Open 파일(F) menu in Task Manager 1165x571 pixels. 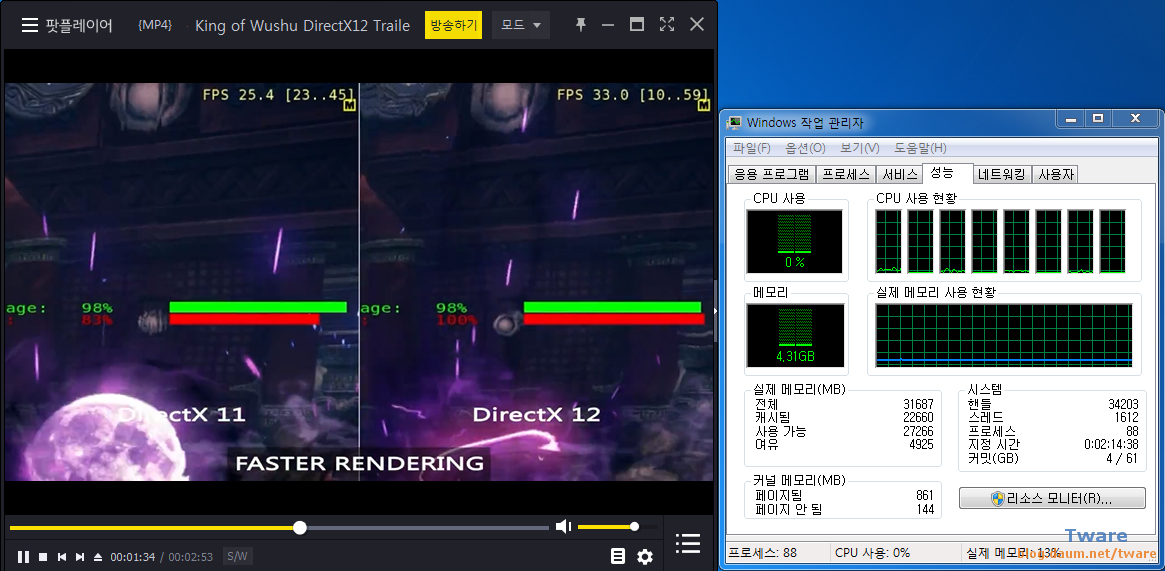tap(751, 148)
